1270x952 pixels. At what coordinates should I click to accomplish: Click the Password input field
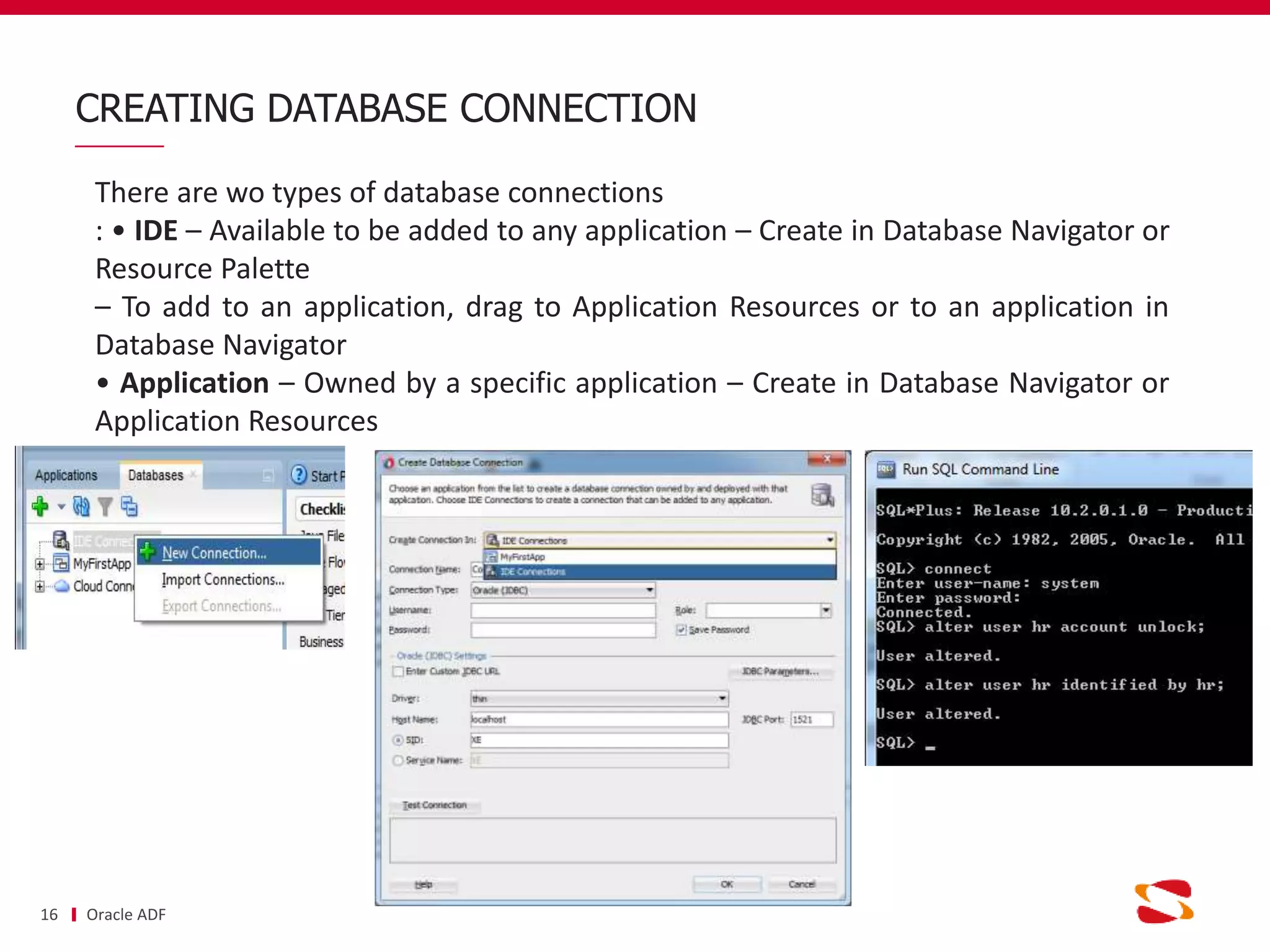563,630
